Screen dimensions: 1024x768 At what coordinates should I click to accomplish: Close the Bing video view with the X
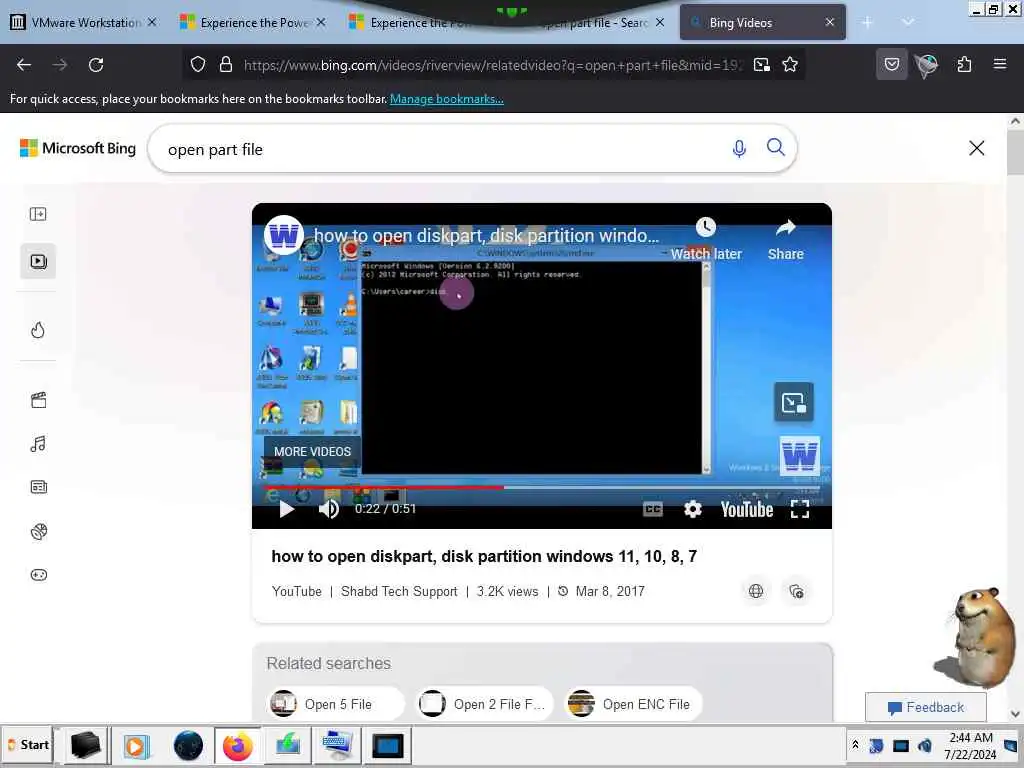(976, 148)
